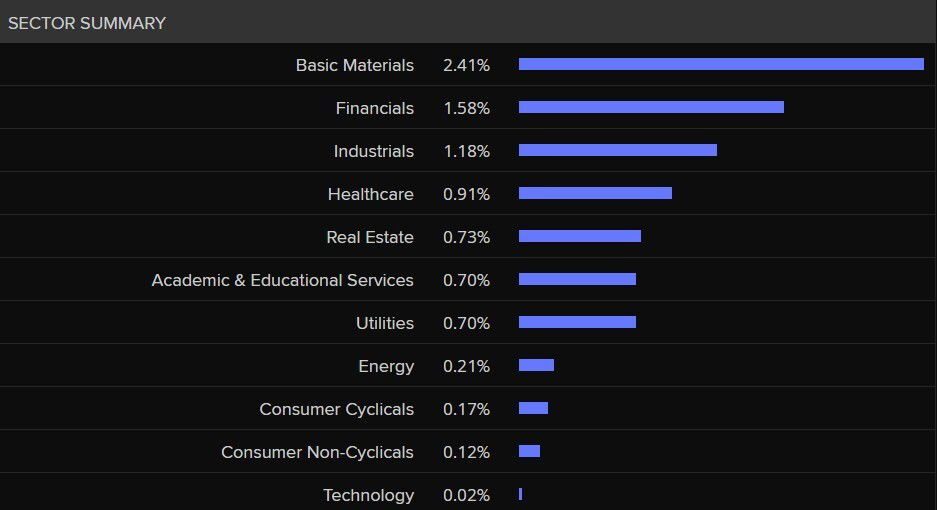Click the Consumer Cyclicals label
Viewport: 937px width, 510px height.
(x=336, y=409)
